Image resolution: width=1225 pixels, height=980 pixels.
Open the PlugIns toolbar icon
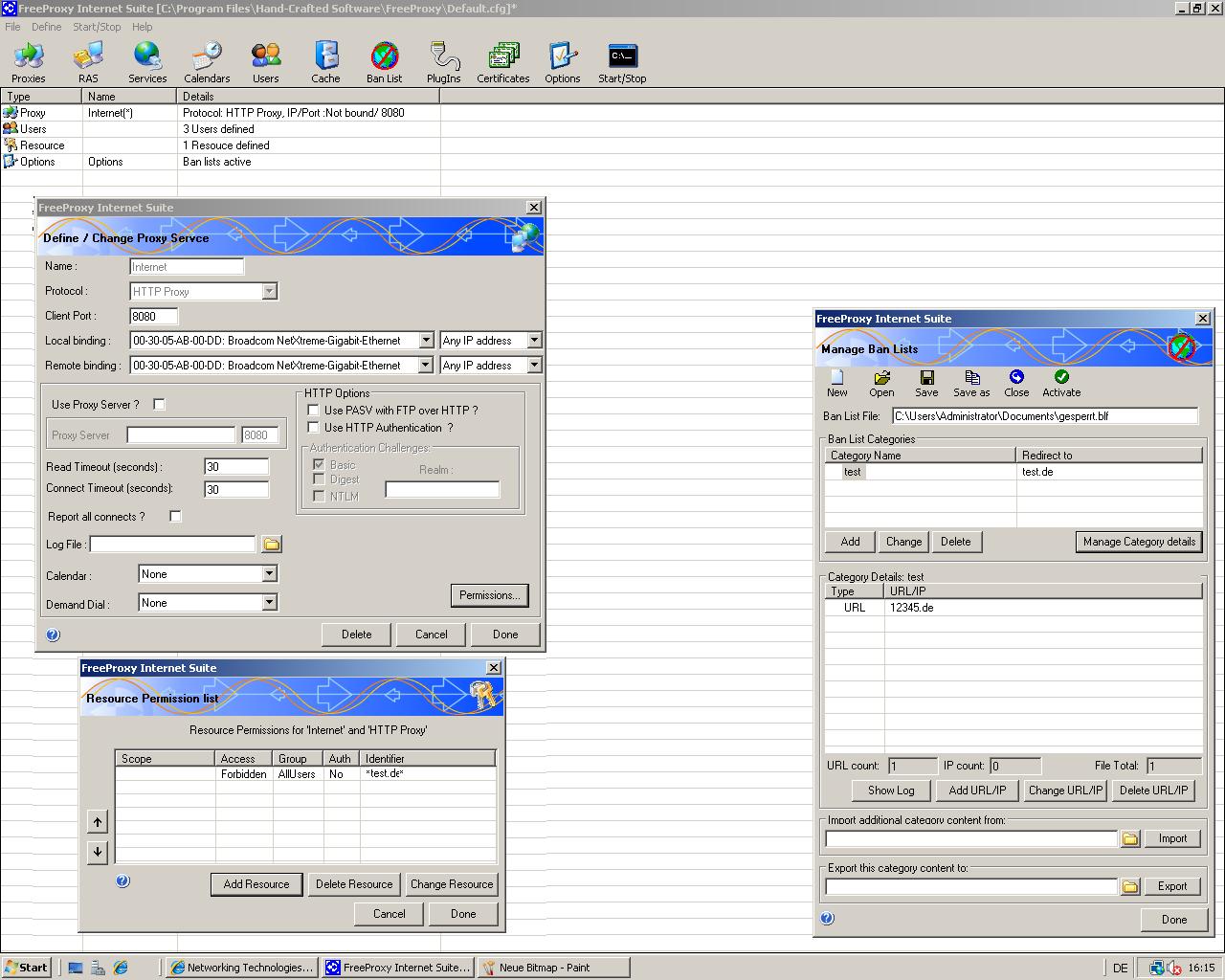coord(444,62)
